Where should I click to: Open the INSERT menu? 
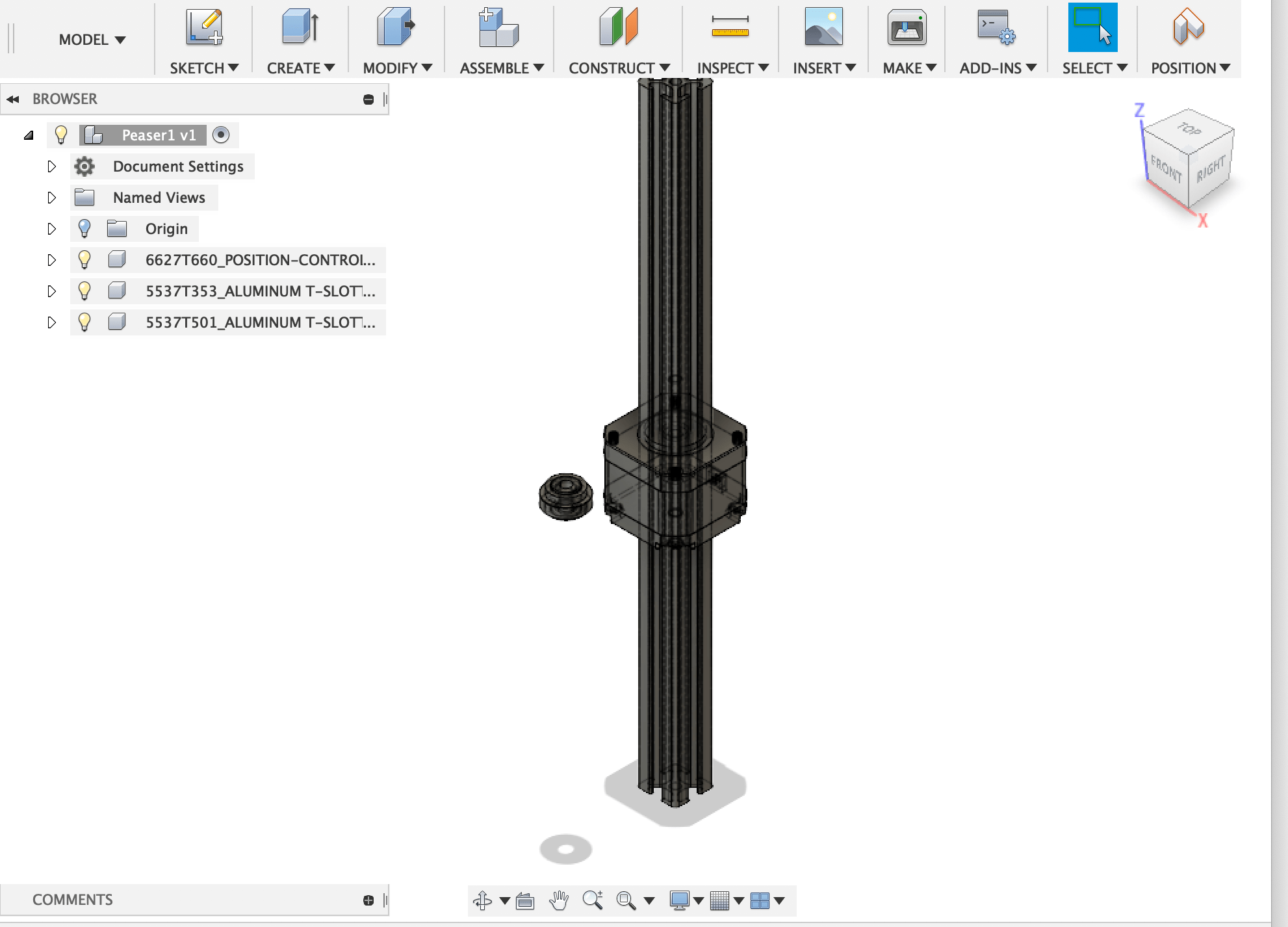pyautogui.click(x=823, y=68)
